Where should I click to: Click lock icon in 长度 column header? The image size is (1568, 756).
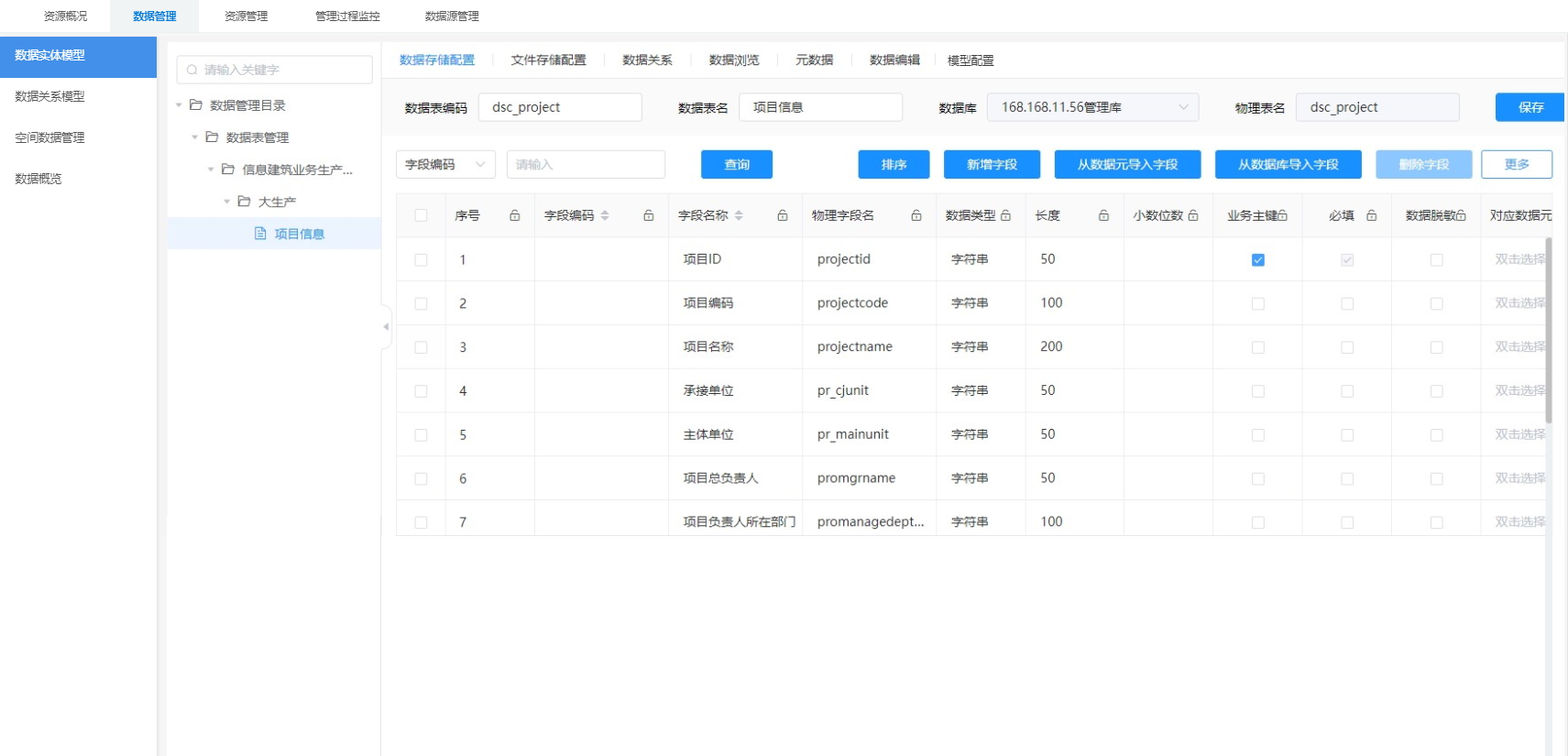pos(1103,215)
